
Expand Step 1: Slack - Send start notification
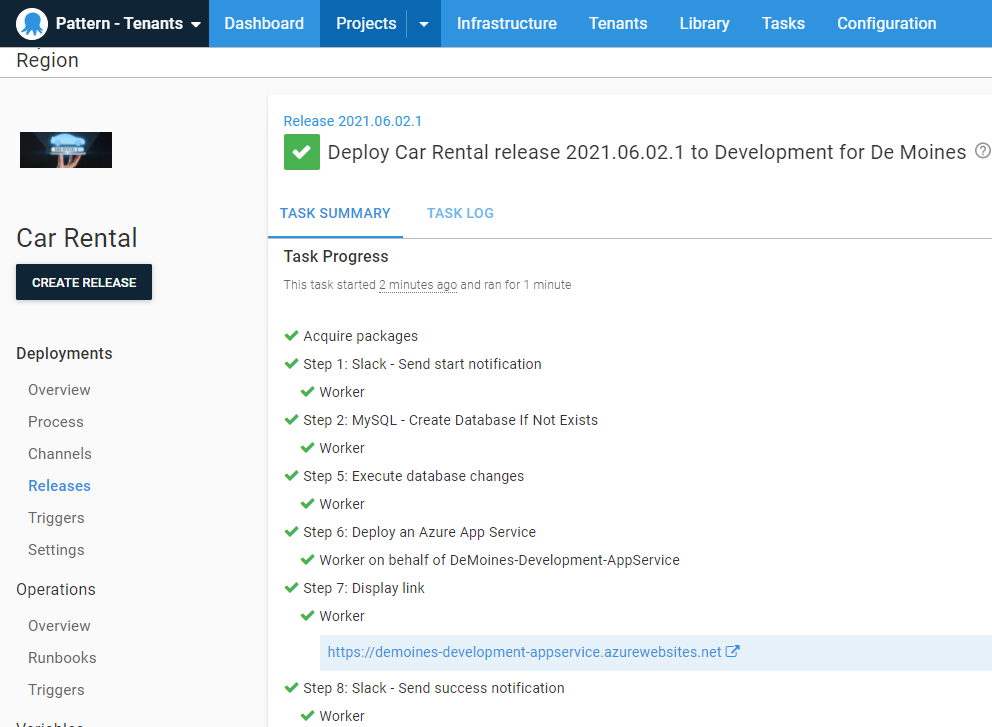(422, 364)
